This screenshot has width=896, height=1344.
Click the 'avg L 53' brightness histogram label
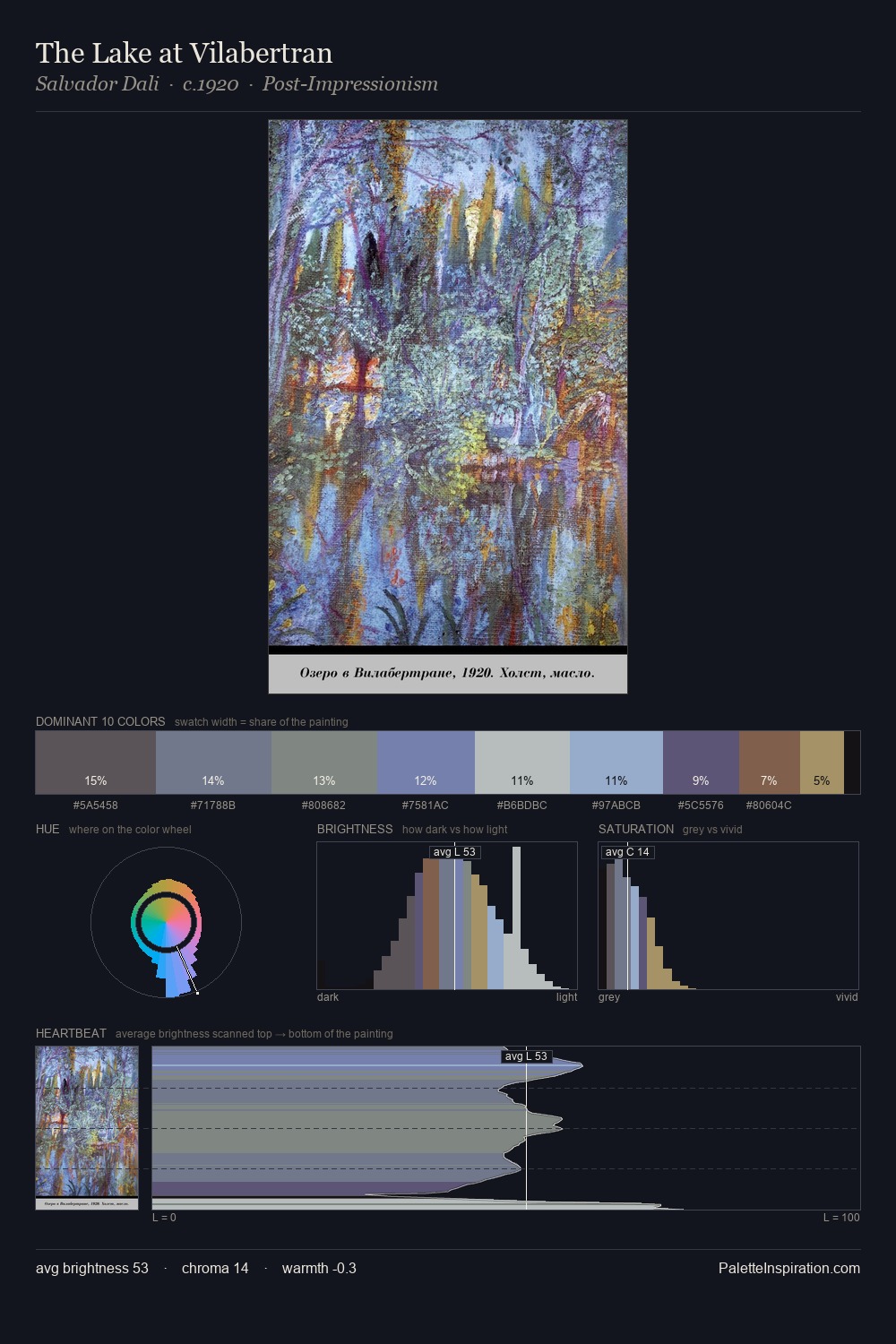(x=454, y=852)
